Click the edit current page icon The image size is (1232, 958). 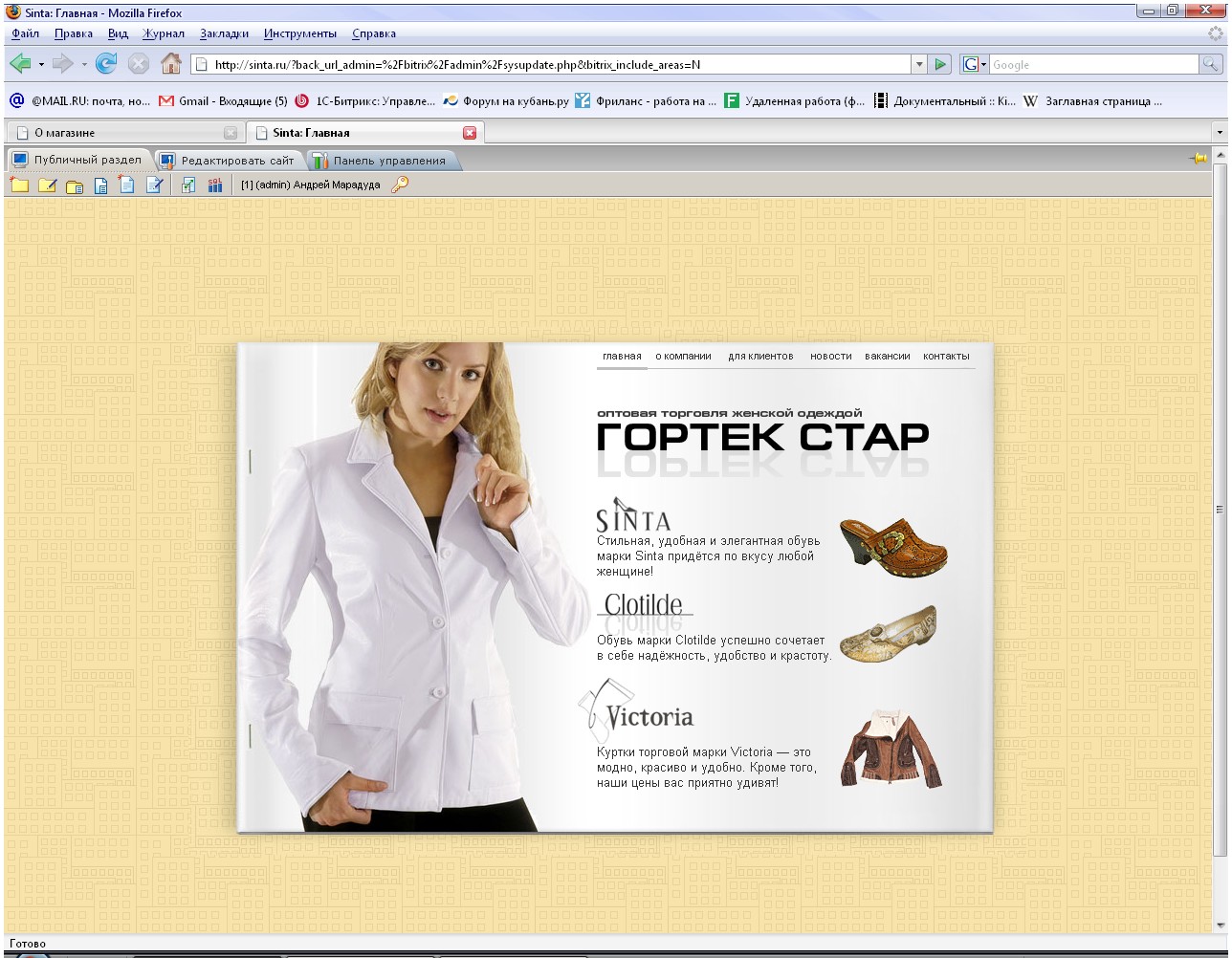pyautogui.click(x=154, y=185)
